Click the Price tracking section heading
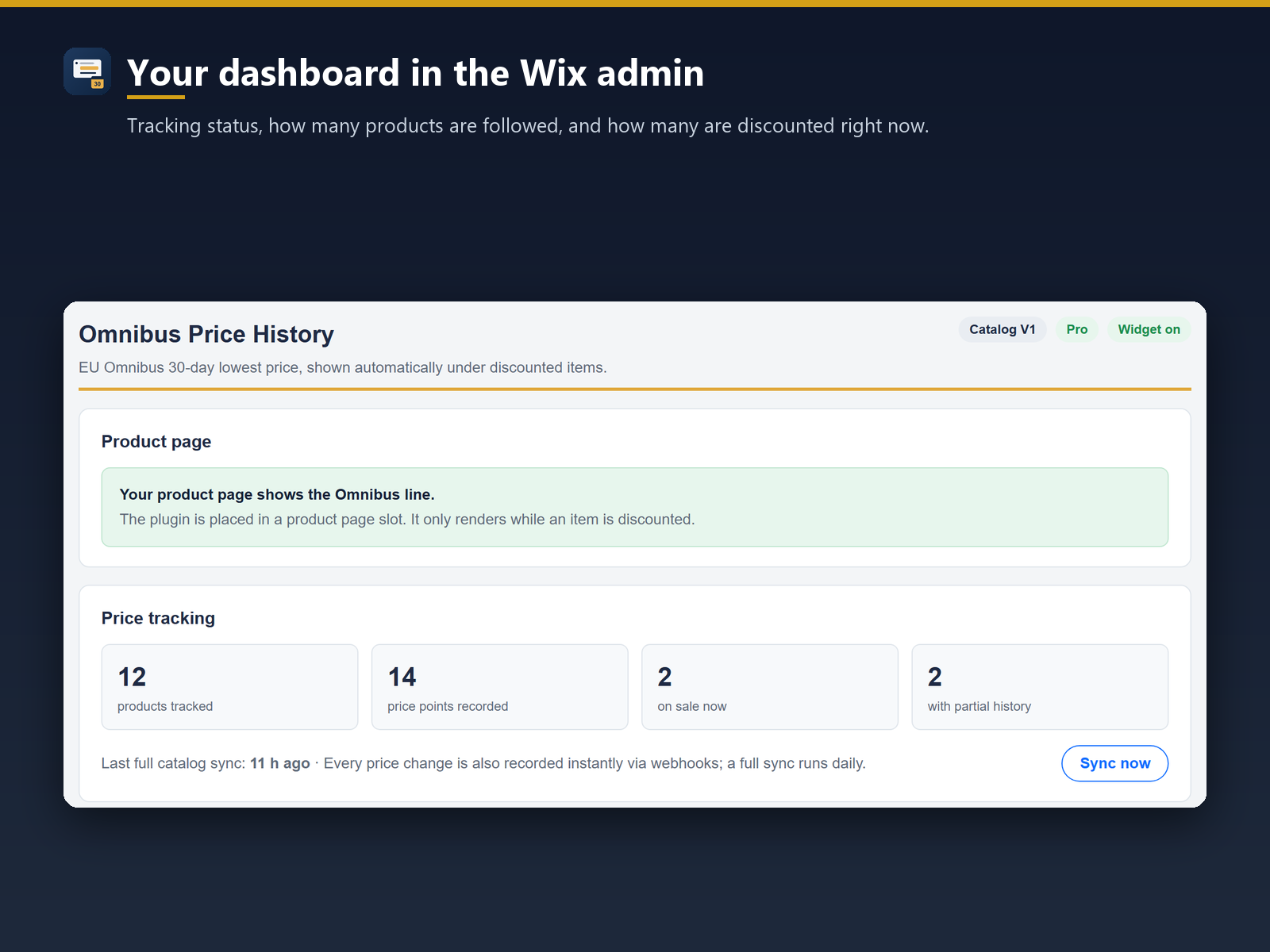 coord(158,618)
